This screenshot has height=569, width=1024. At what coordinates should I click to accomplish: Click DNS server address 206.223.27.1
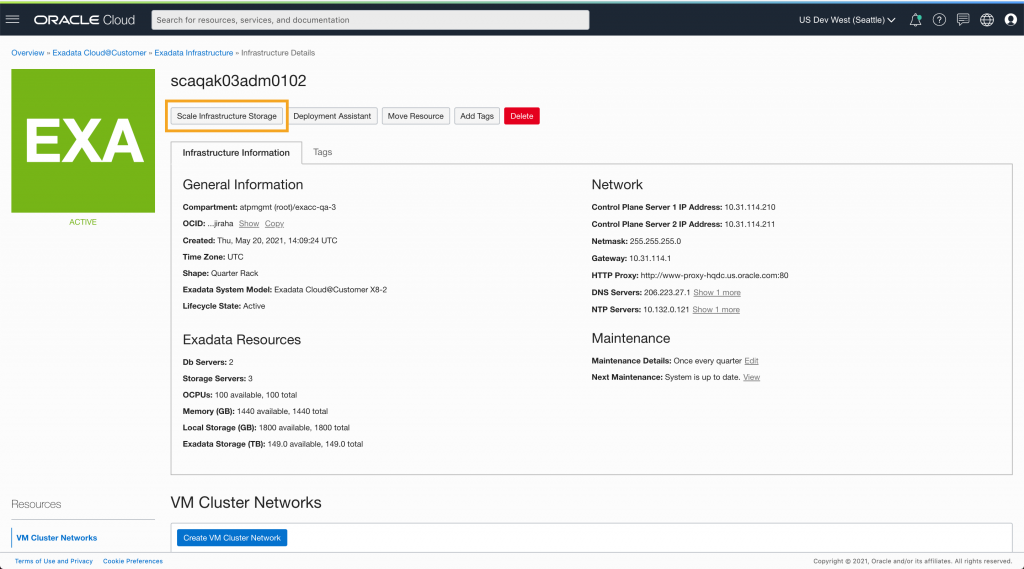[667, 293]
